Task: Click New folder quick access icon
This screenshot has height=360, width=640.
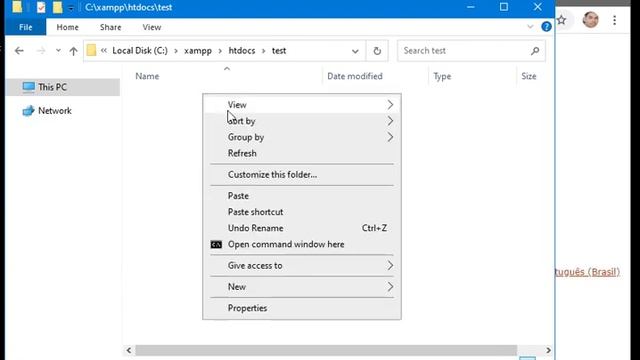Action: click(58, 7)
